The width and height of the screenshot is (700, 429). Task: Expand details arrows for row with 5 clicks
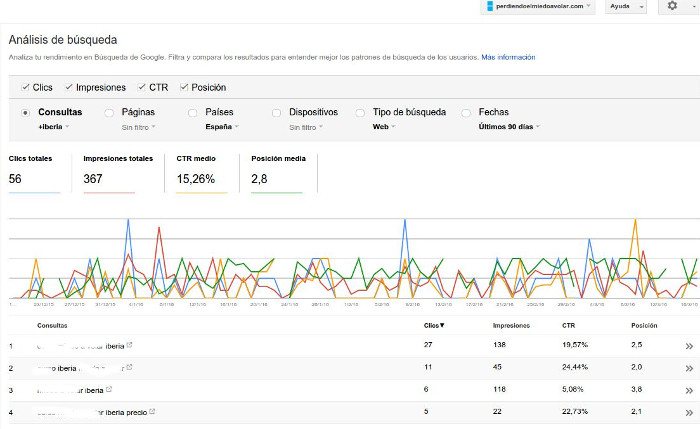click(689, 412)
